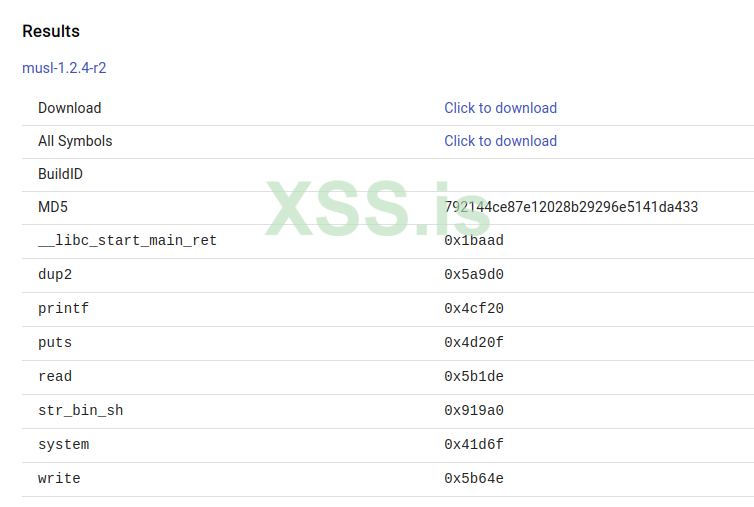Select the 0x5b1de offset value

(474, 376)
